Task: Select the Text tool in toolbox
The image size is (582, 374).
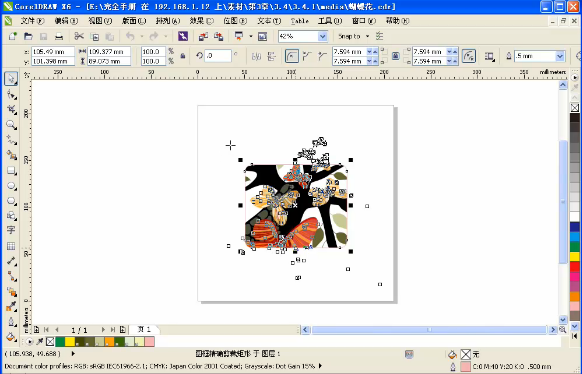Action: coord(11,230)
